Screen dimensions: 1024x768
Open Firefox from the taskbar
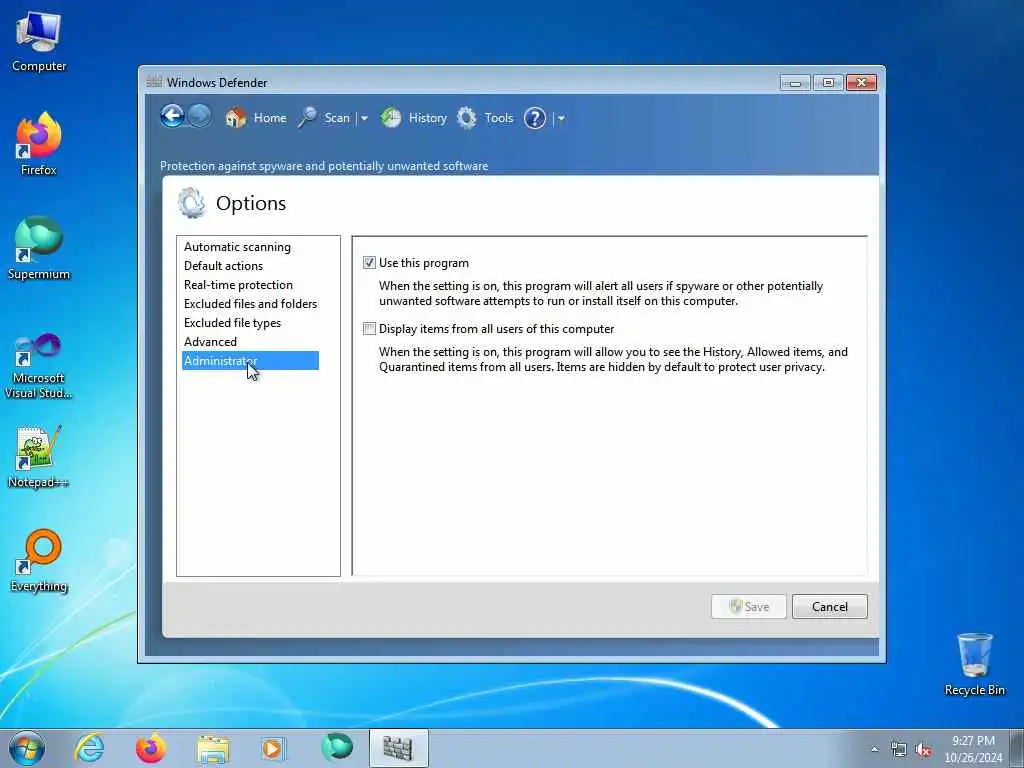(x=151, y=748)
